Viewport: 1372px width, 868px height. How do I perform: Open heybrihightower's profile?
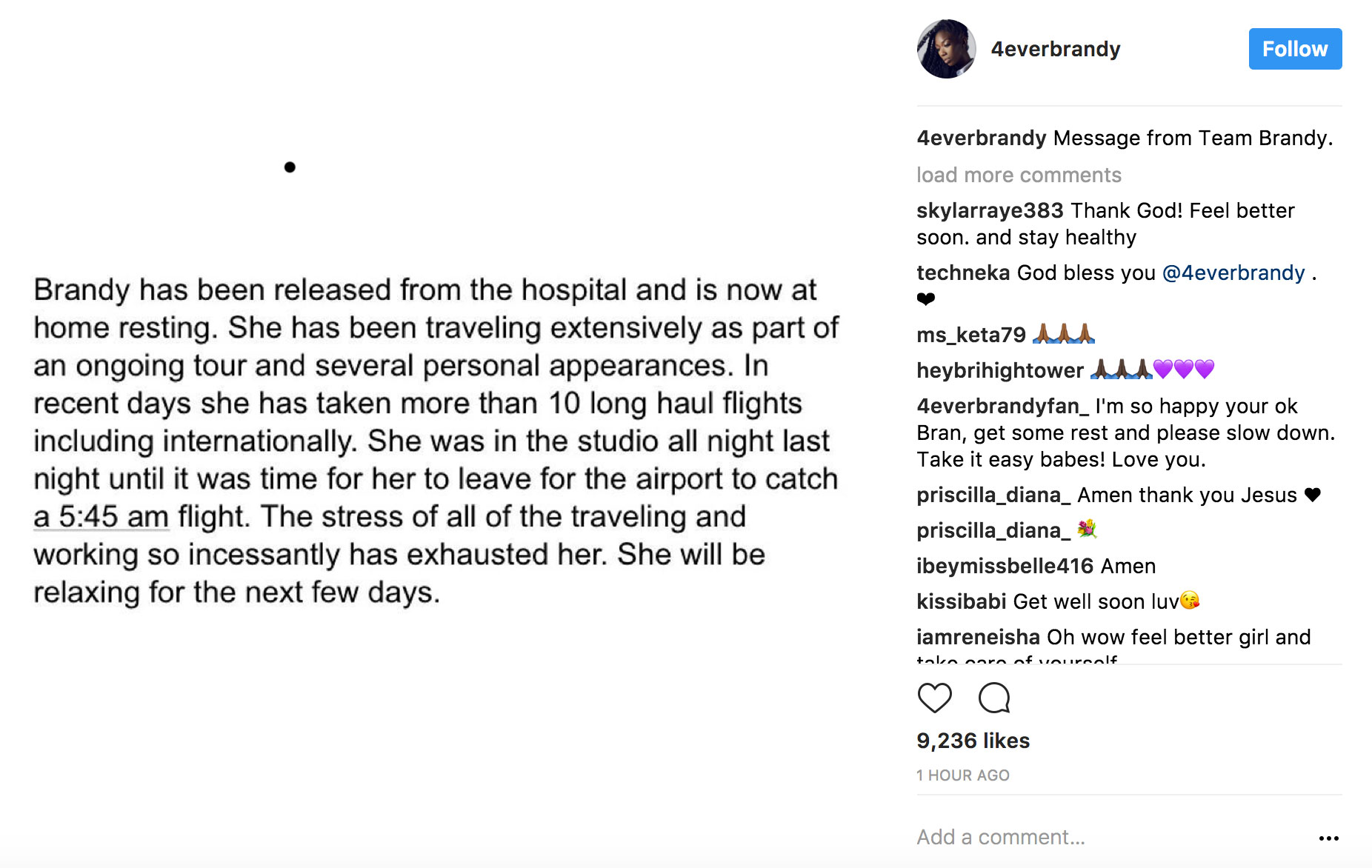coord(999,370)
